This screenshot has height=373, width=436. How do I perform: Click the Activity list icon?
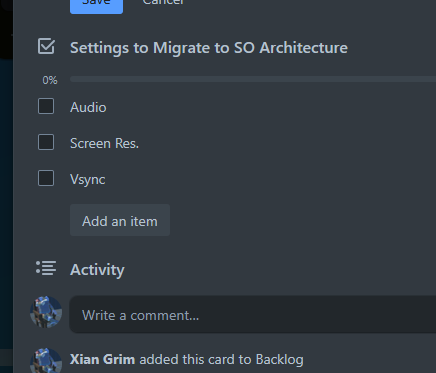coord(46,268)
